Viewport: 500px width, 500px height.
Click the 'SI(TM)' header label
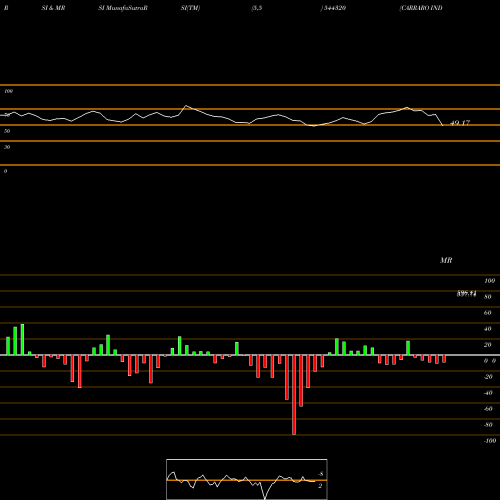[x=190, y=8]
